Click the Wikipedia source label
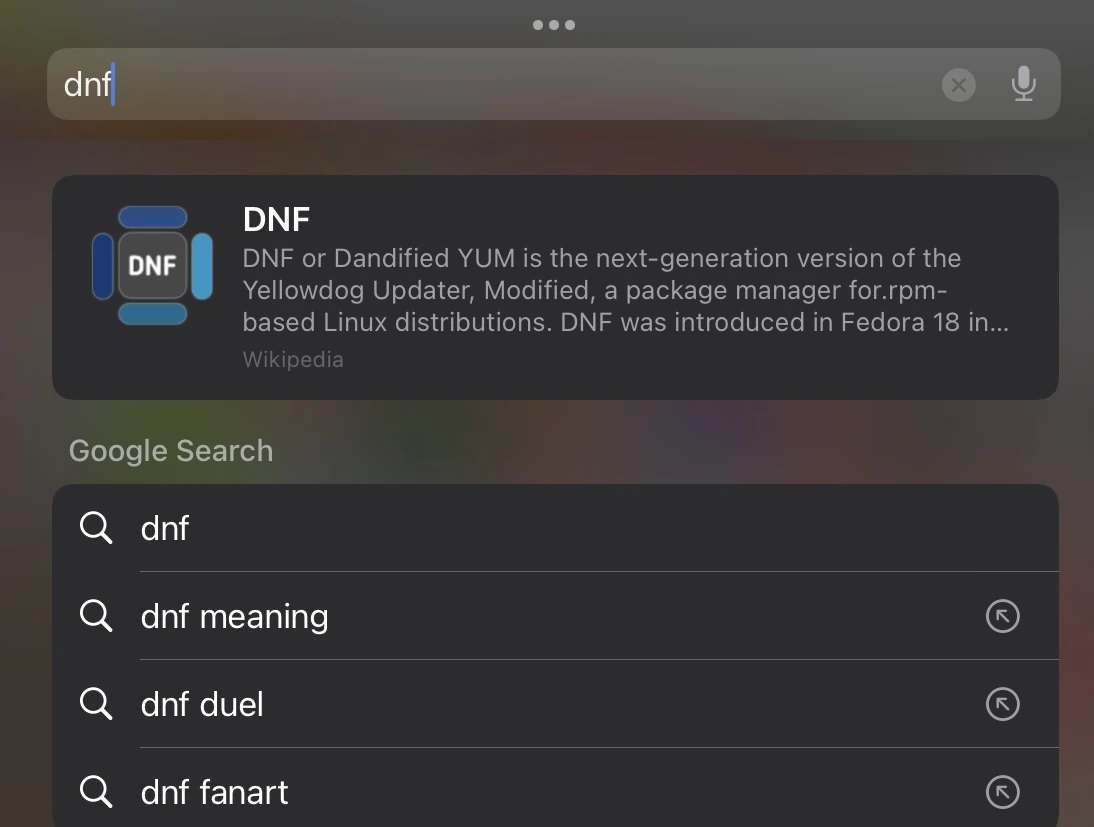Screen dimensions: 1094x827 coord(293,360)
